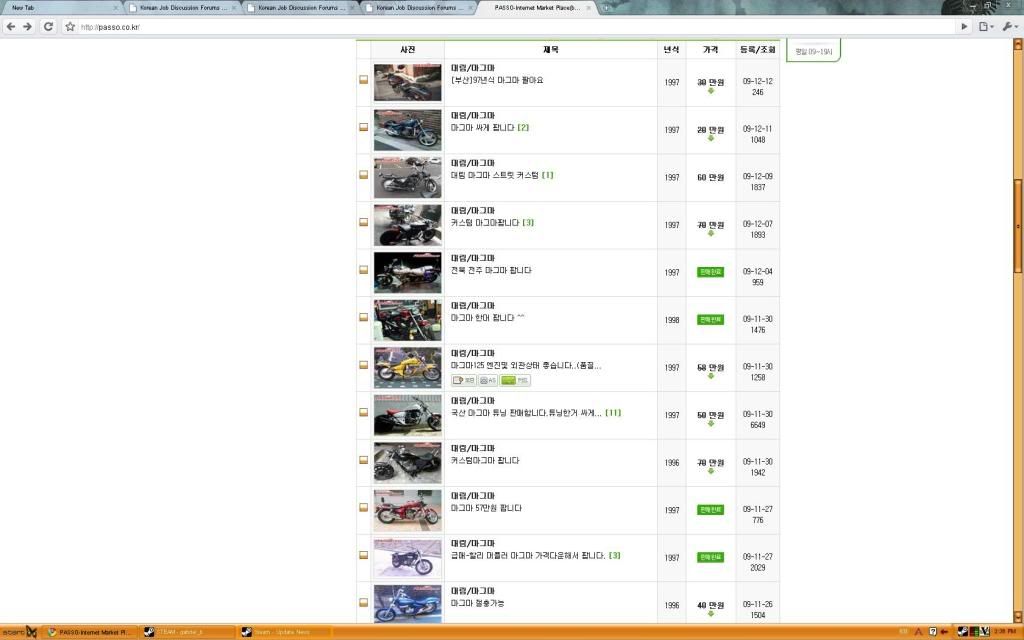The height and width of the screenshot is (640, 1024).
Task: Switch to the New Tab browser tab
Action: click(60, 8)
